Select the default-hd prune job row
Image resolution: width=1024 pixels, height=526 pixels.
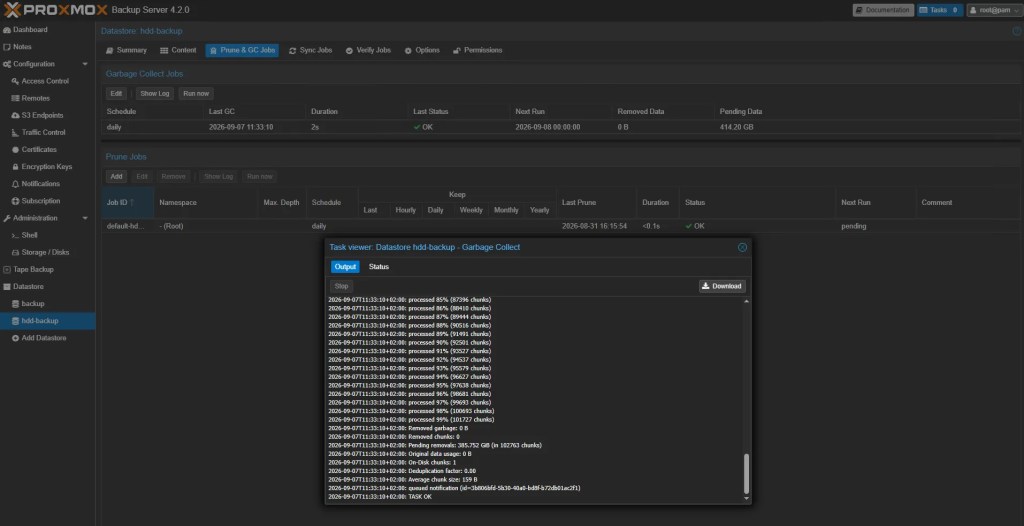(x=562, y=226)
